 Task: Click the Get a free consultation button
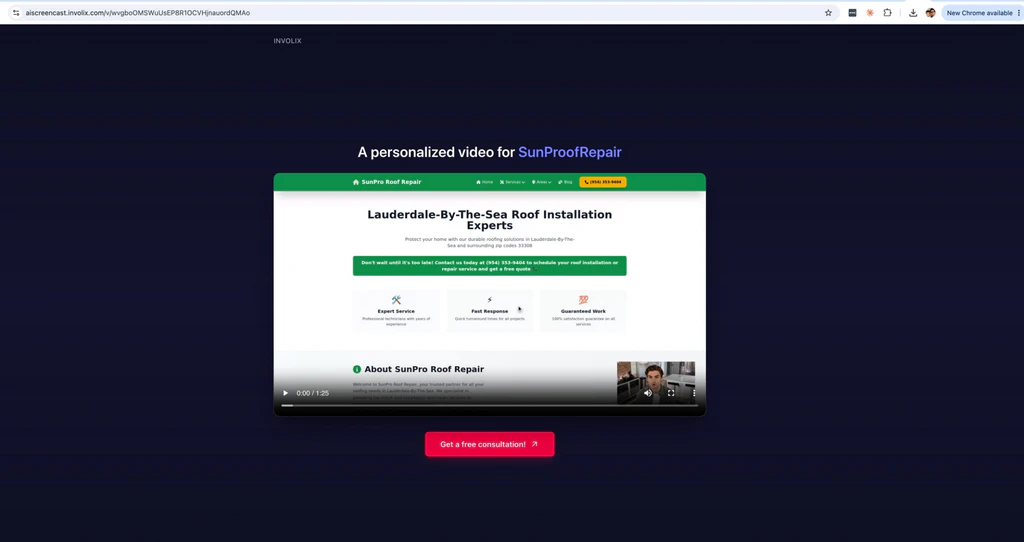coord(489,444)
